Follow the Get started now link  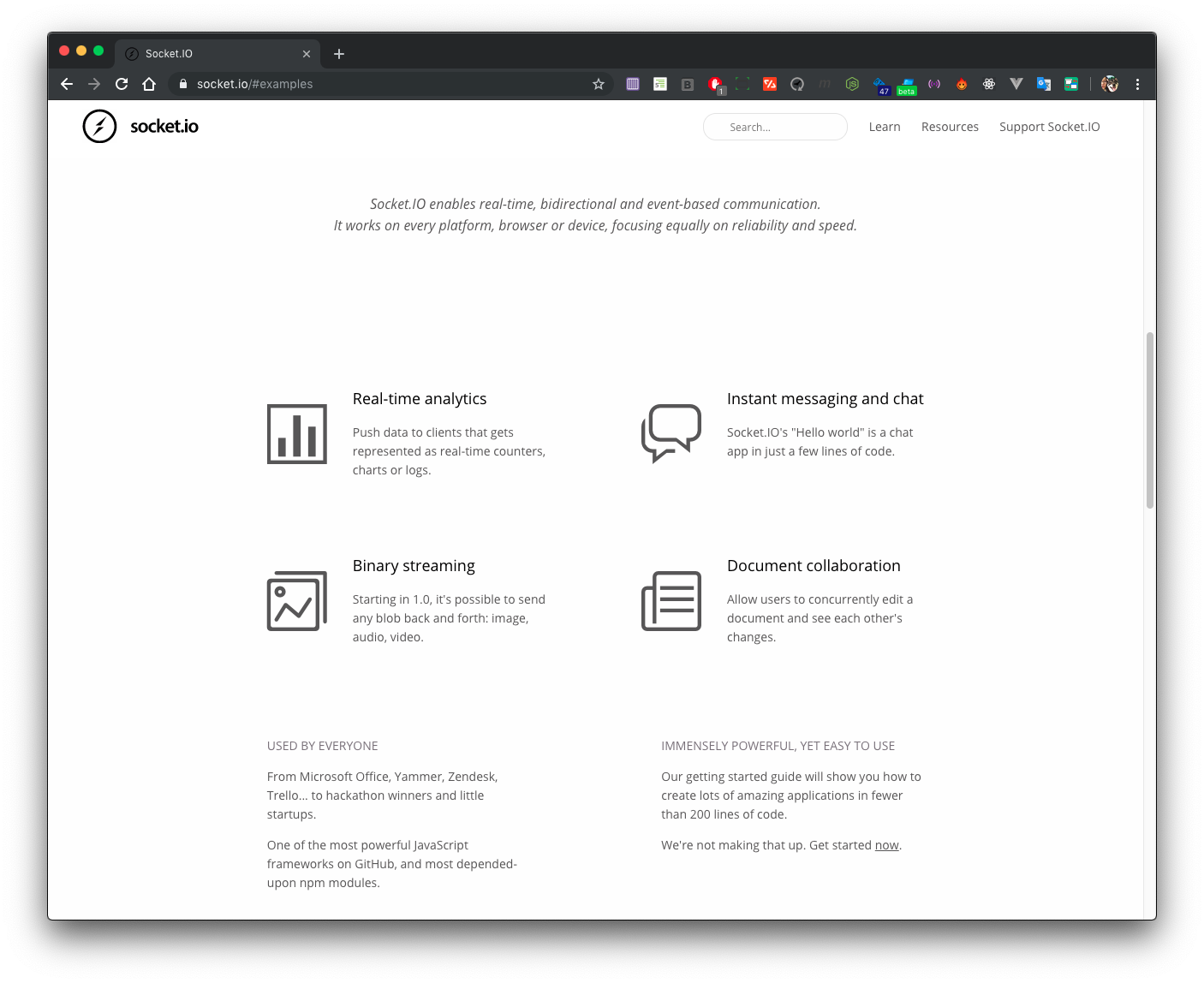click(886, 845)
